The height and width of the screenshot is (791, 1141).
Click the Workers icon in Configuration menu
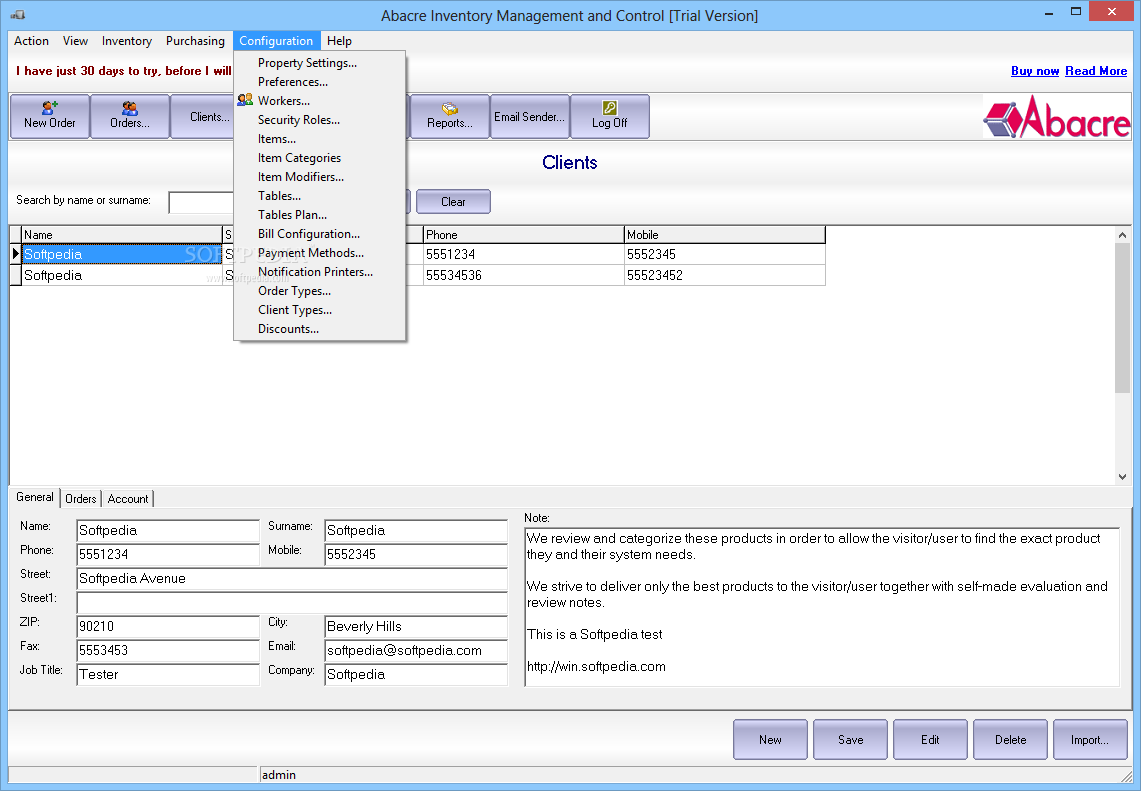click(245, 100)
